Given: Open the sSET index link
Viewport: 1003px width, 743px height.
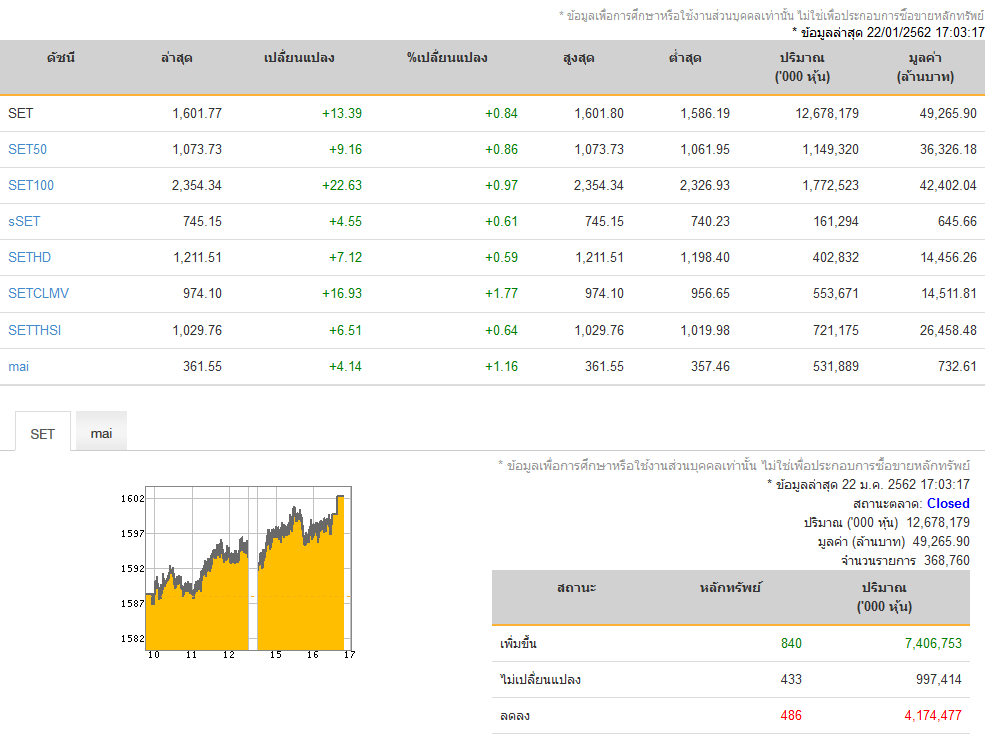Looking at the screenshot, I should [x=24, y=221].
